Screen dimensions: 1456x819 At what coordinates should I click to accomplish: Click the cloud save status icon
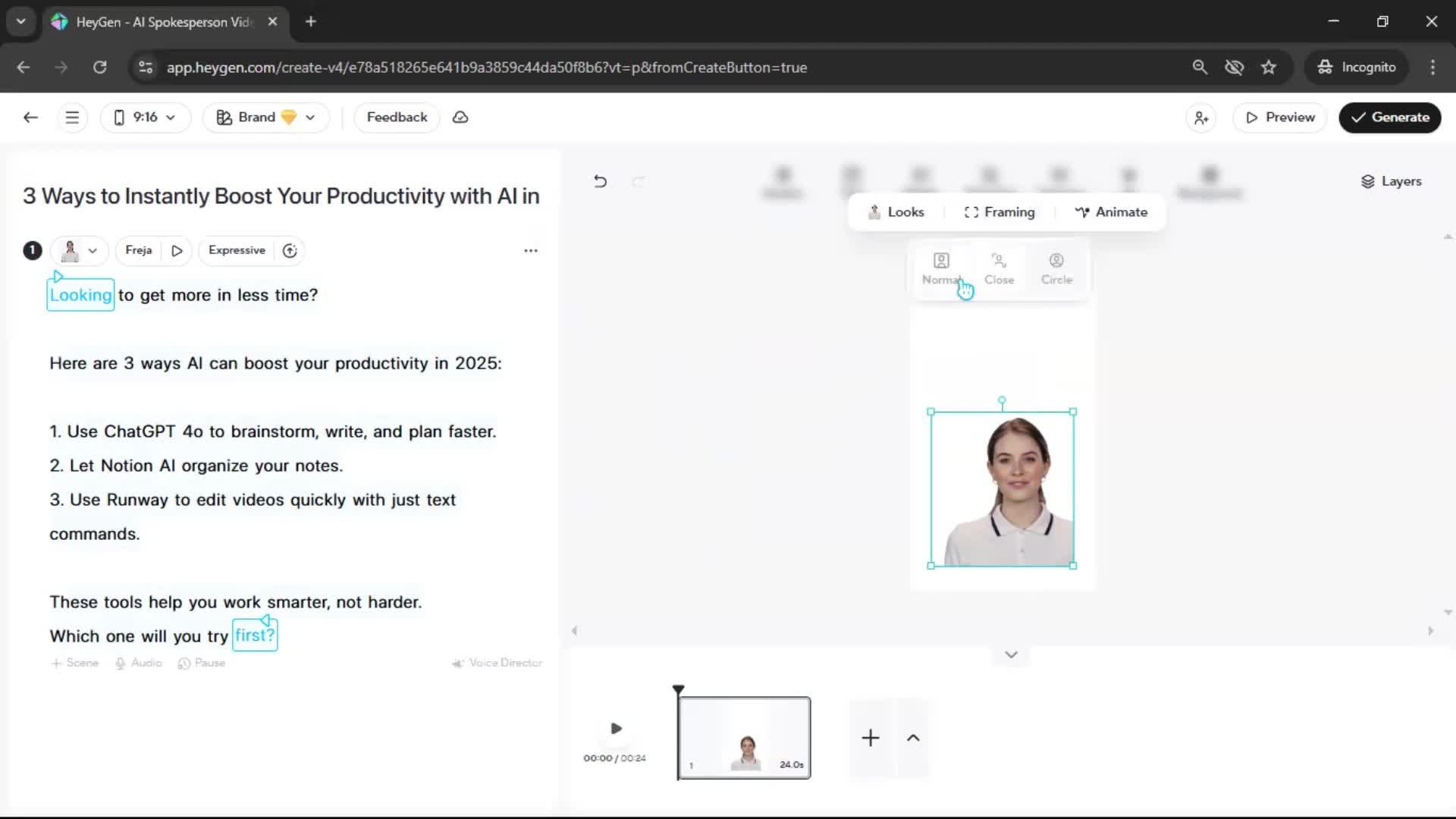460,118
